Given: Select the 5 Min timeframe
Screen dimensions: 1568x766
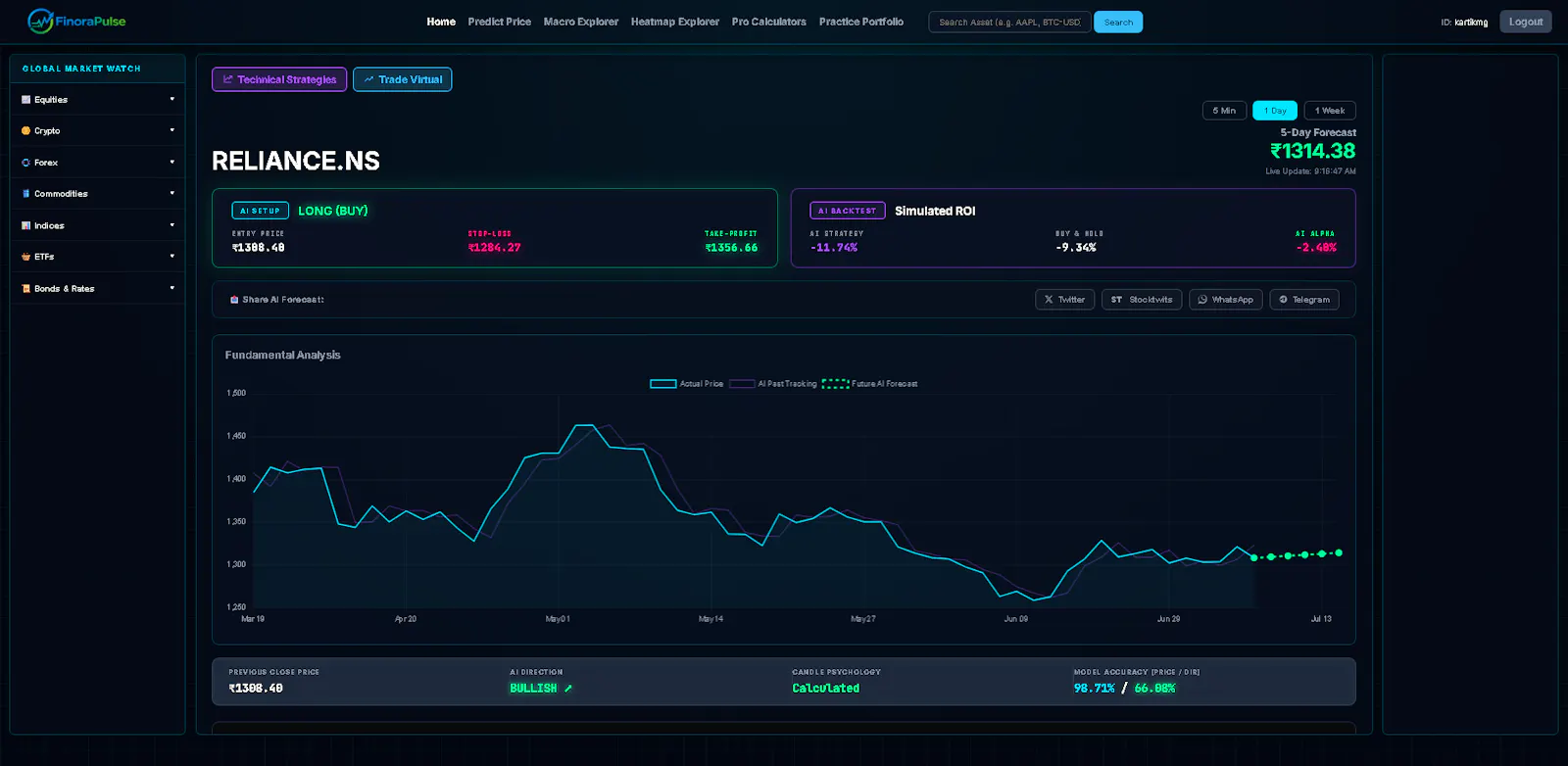Looking at the screenshot, I should coord(1224,111).
